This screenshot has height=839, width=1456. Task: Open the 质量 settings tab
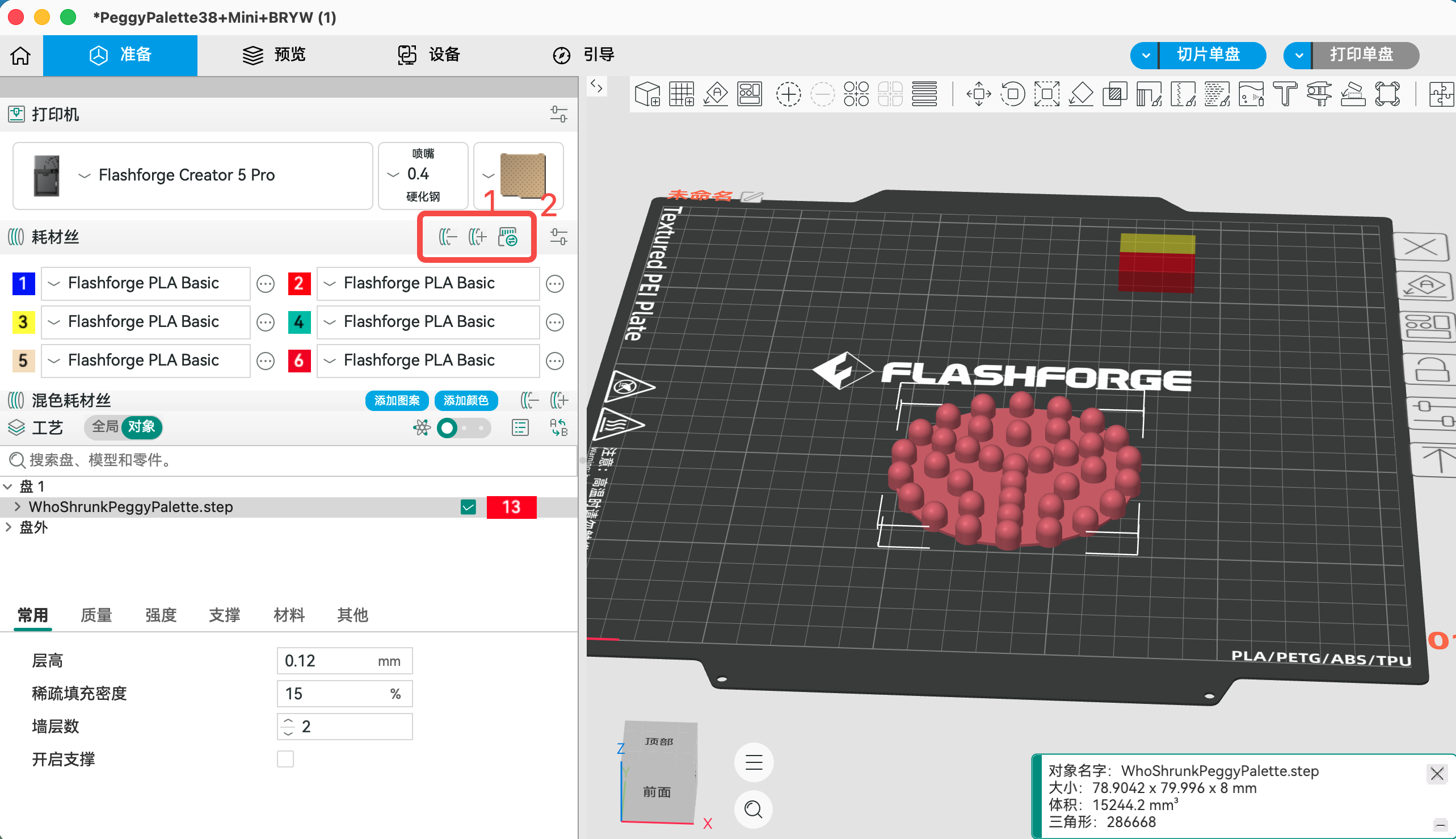pyautogui.click(x=96, y=615)
